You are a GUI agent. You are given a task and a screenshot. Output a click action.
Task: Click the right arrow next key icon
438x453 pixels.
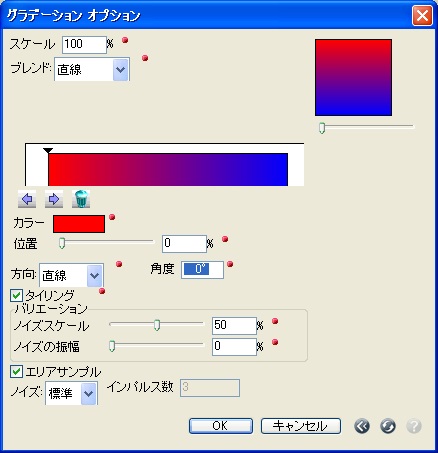click(x=54, y=199)
